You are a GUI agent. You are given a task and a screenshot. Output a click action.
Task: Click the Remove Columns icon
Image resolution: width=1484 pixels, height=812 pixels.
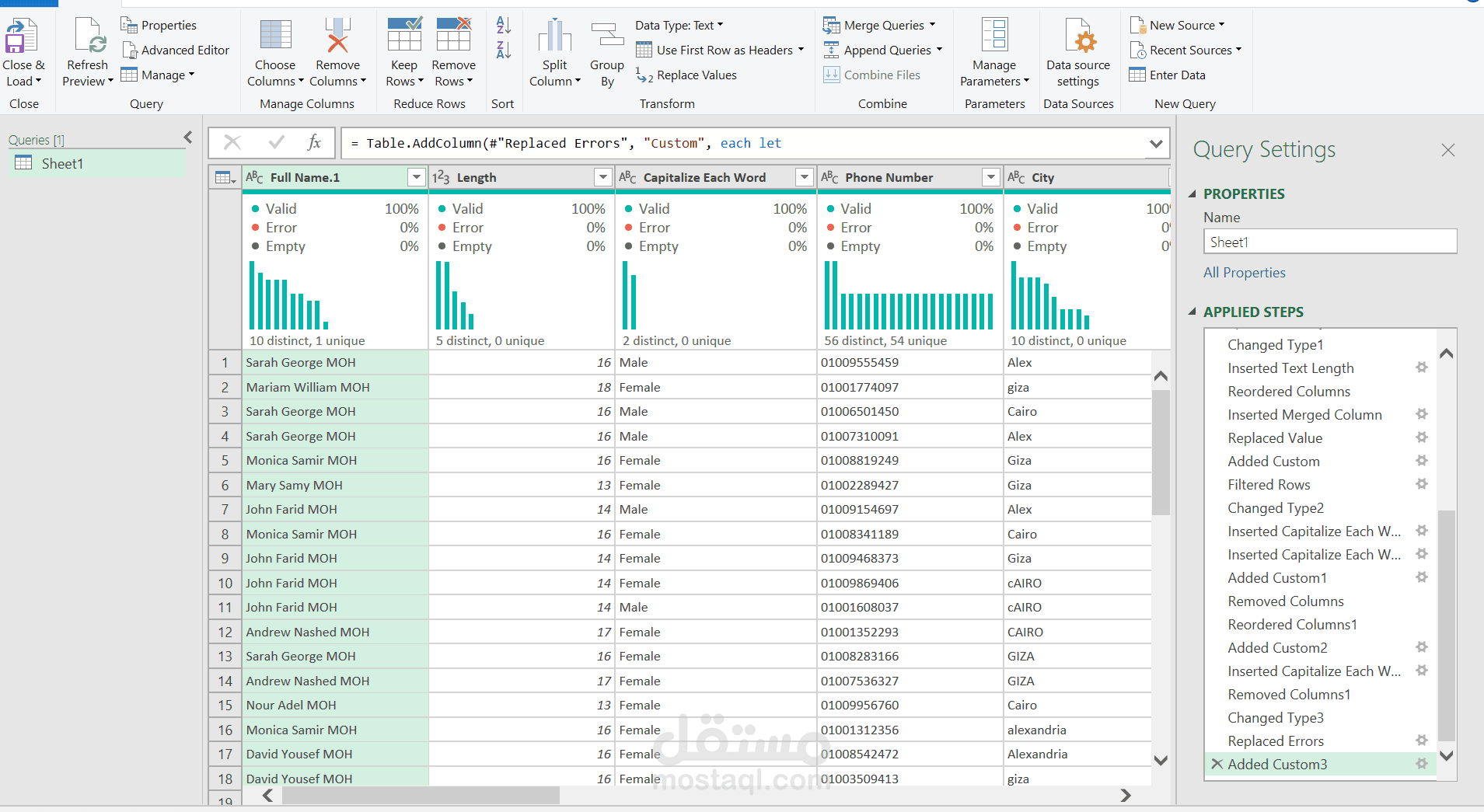pyautogui.click(x=337, y=36)
